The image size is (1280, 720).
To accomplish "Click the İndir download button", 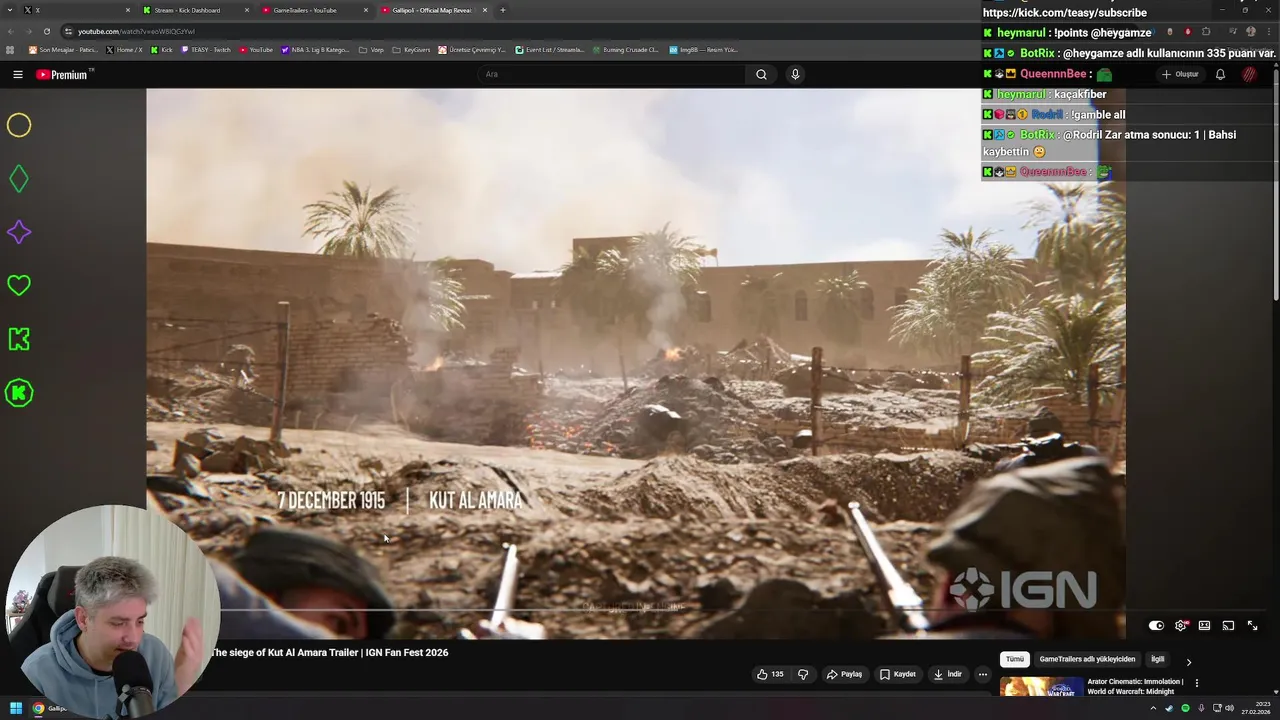I will [x=948, y=674].
